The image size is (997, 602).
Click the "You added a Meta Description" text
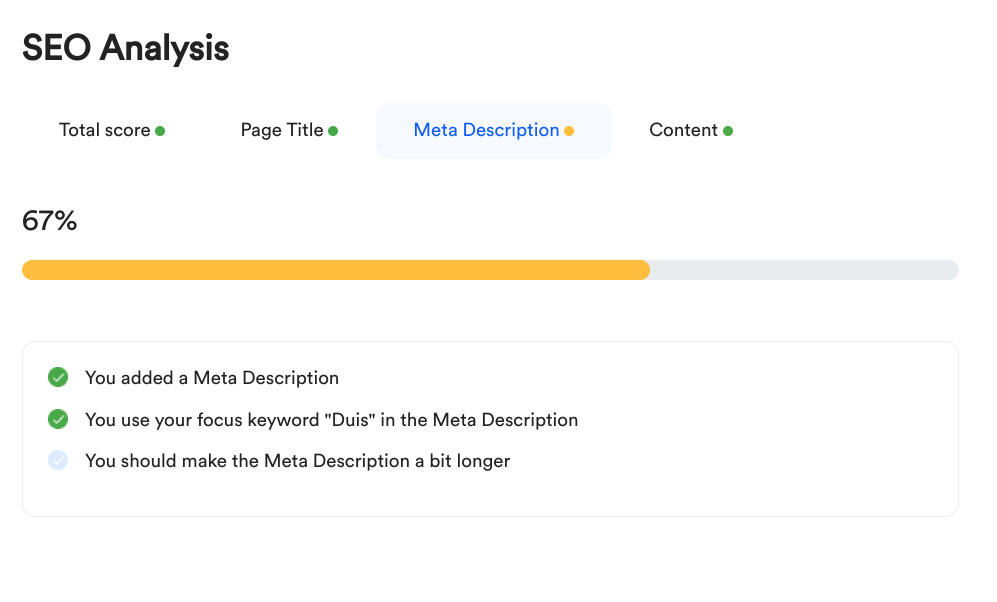coord(212,378)
